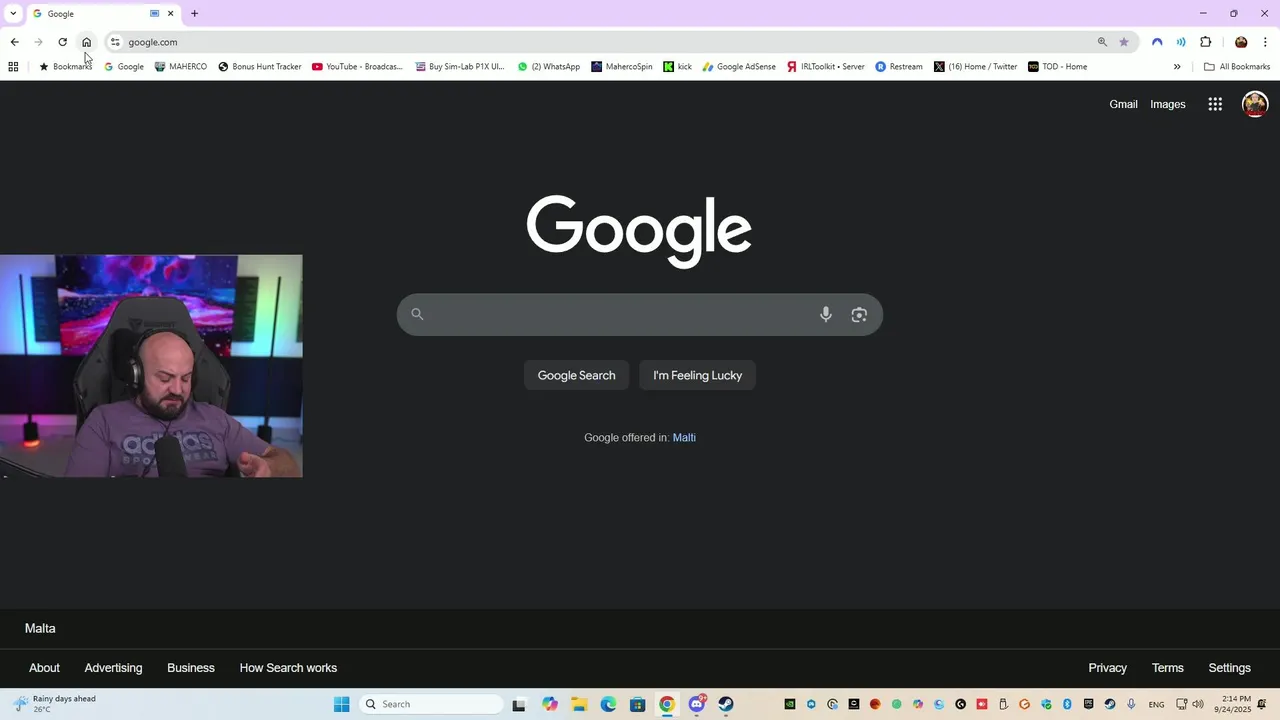Open the apps grid in bookmarks bar

[x=13, y=67]
